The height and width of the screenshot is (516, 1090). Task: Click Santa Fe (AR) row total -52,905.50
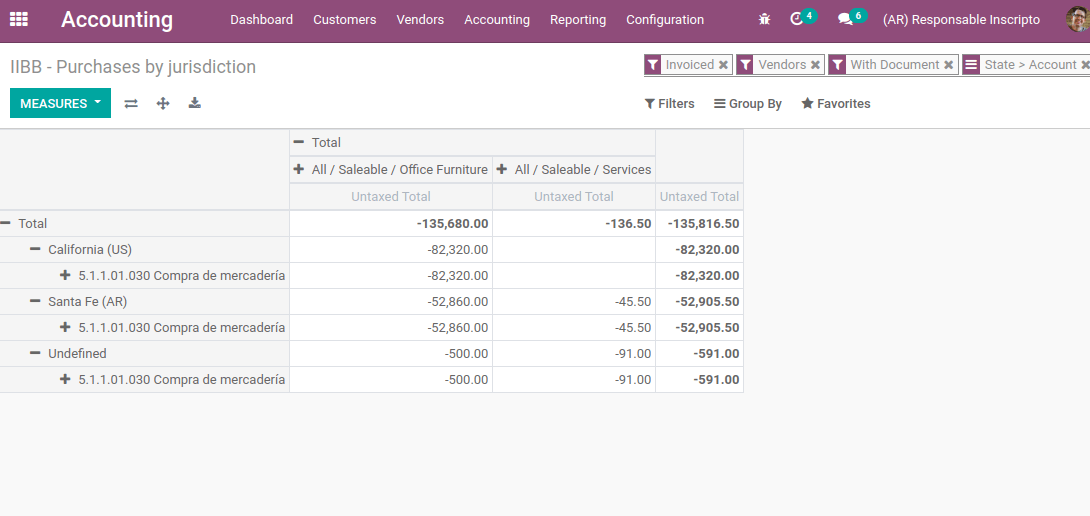coord(699,302)
